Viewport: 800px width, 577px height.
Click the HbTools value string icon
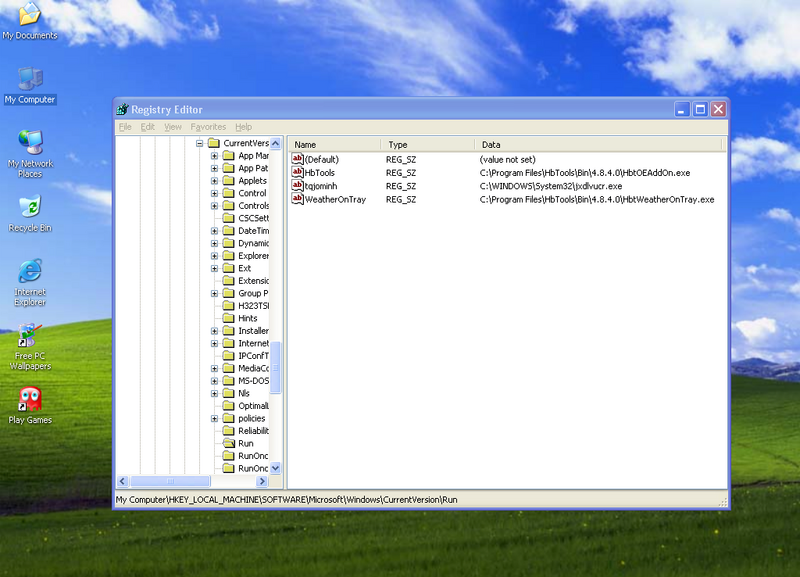[x=297, y=172]
